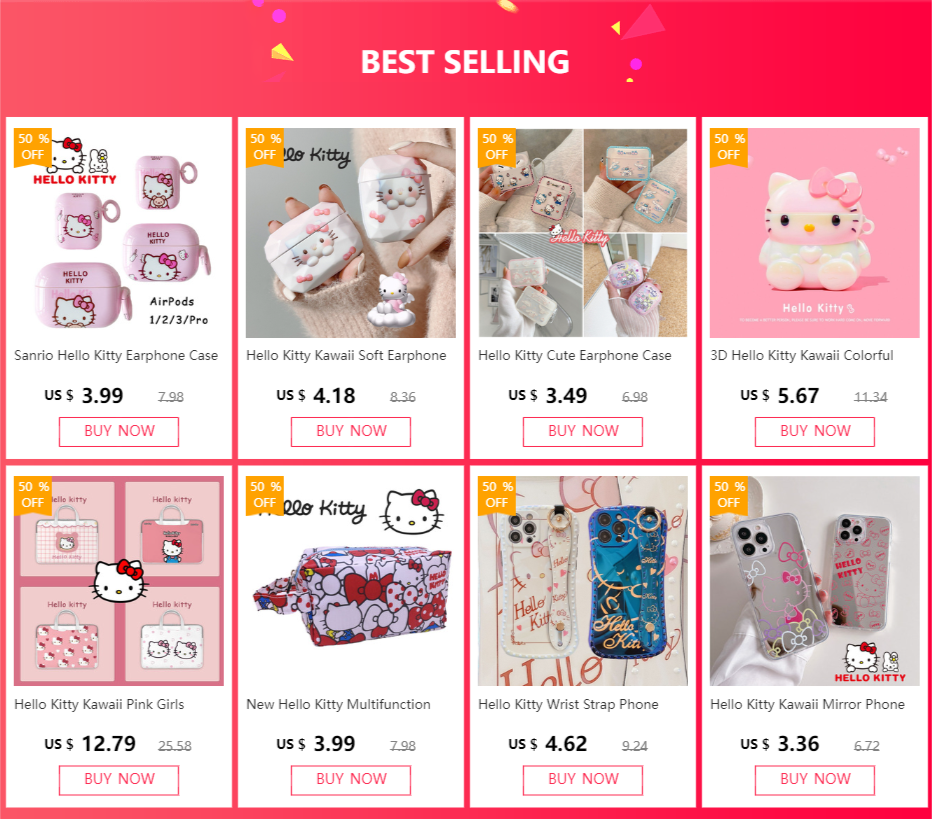The width and height of the screenshot is (932, 819).
Task: Click BUY NOW under the 5.67 item
Action: (x=814, y=431)
